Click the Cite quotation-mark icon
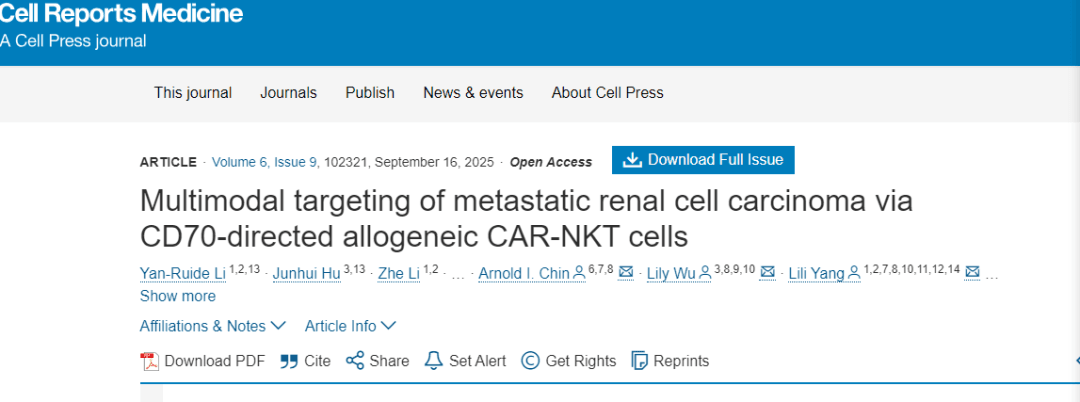 pyautogui.click(x=289, y=361)
